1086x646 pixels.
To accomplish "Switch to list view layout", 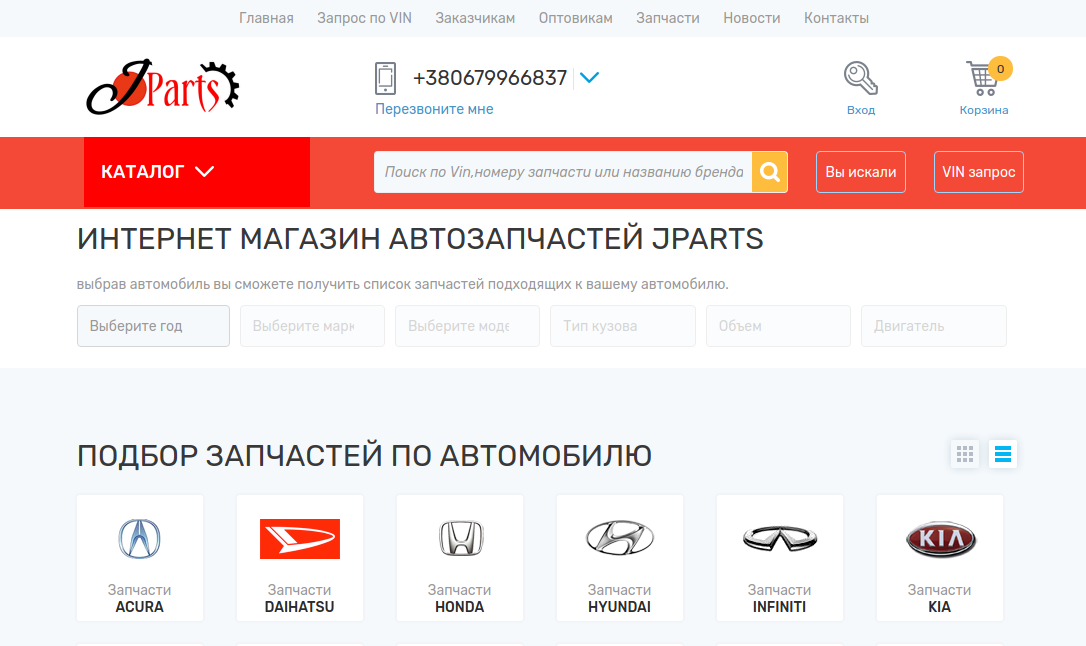I will (x=1003, y=454).
